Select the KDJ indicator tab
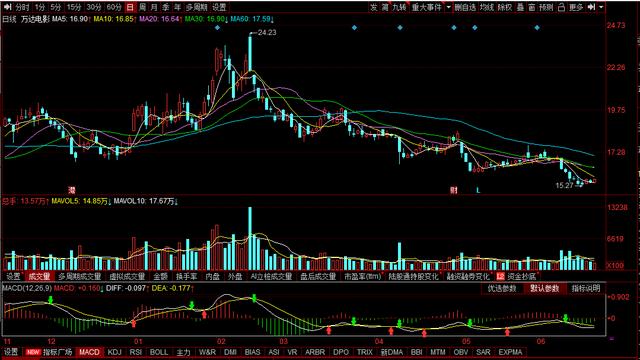Screen dimensions: 640x360 (114, 352)
